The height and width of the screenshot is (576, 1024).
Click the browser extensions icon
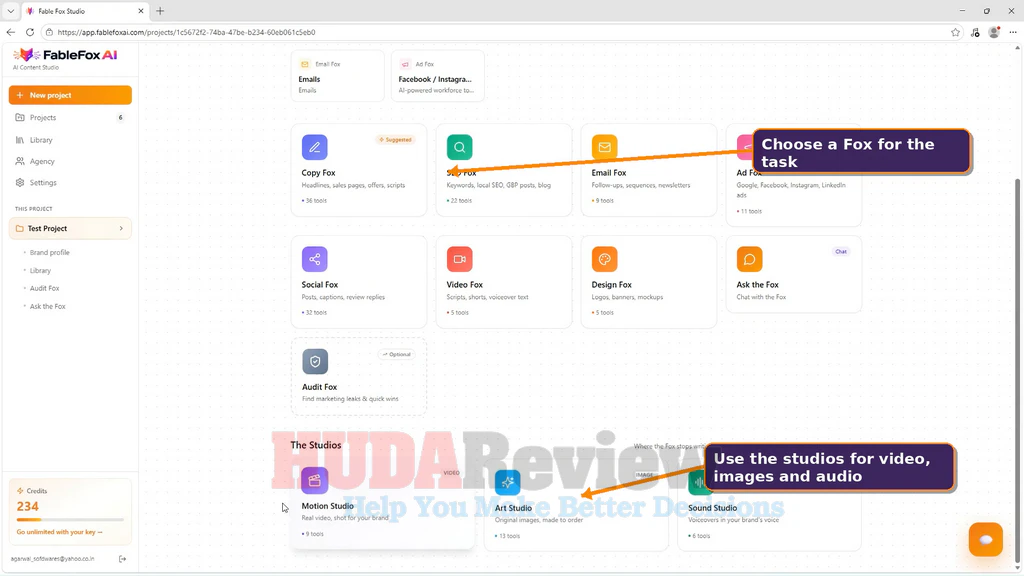[975, 32]
